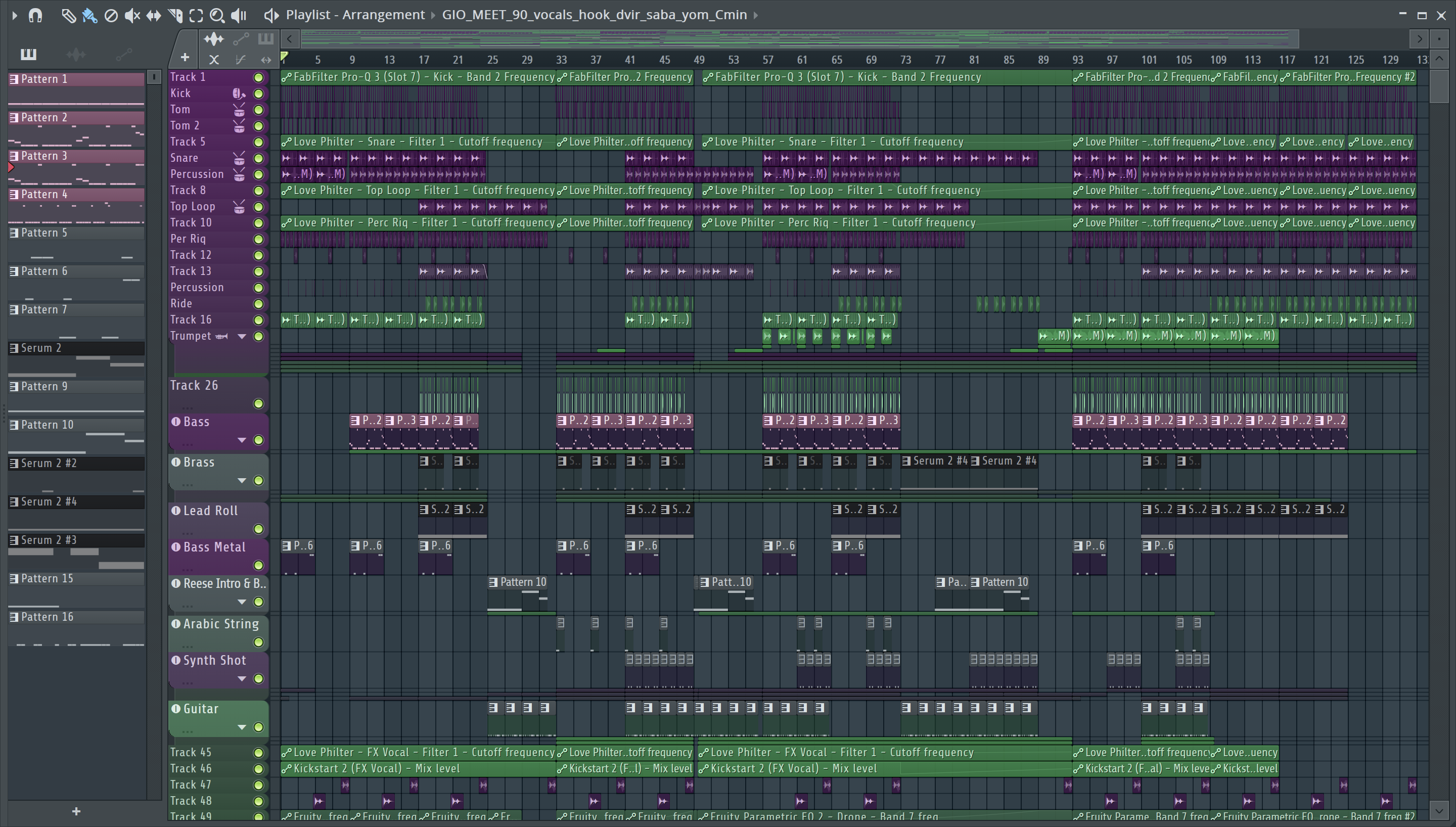Click the stretch arrows icon
This screenshot has height=827, width=1456.
[266, 59]
